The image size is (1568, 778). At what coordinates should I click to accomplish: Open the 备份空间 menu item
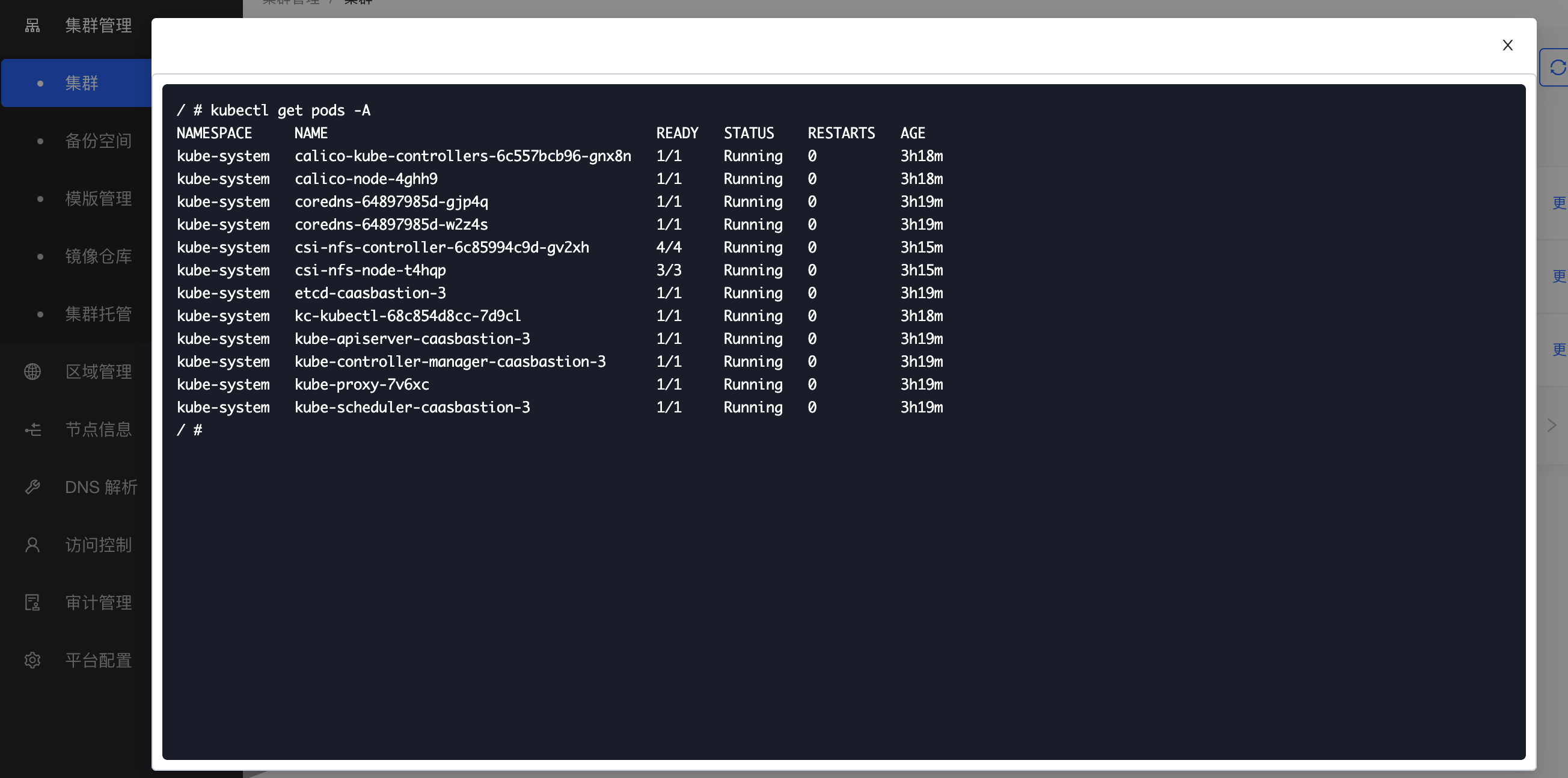click(98, 141)
